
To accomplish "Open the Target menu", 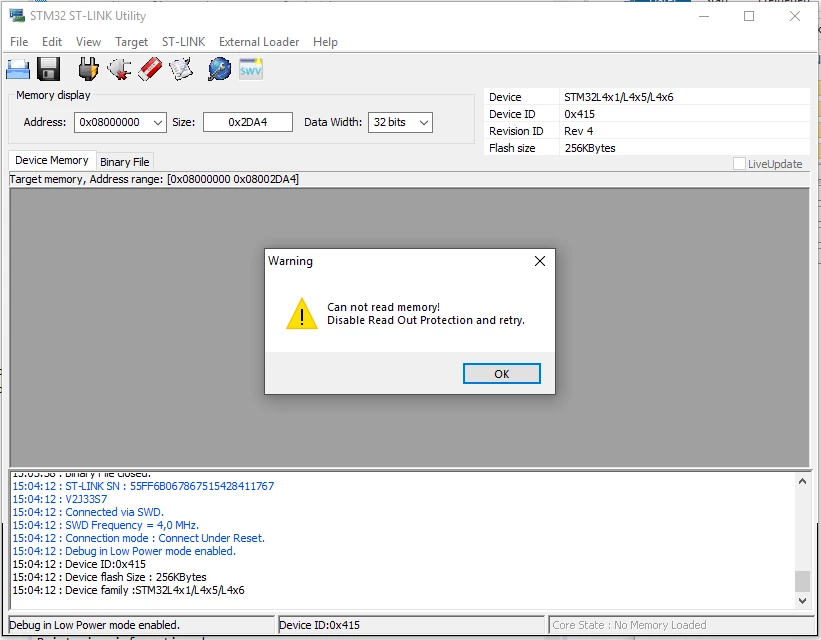I will [131, 42].
